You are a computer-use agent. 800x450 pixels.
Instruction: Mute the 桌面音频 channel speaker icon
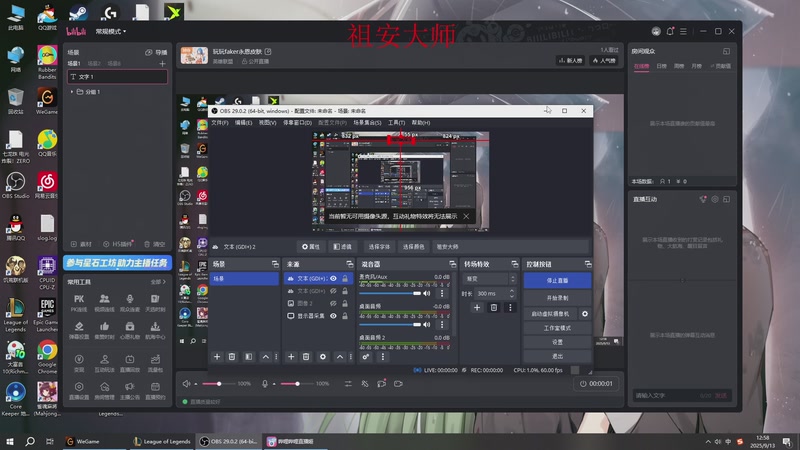click(427, 324)
